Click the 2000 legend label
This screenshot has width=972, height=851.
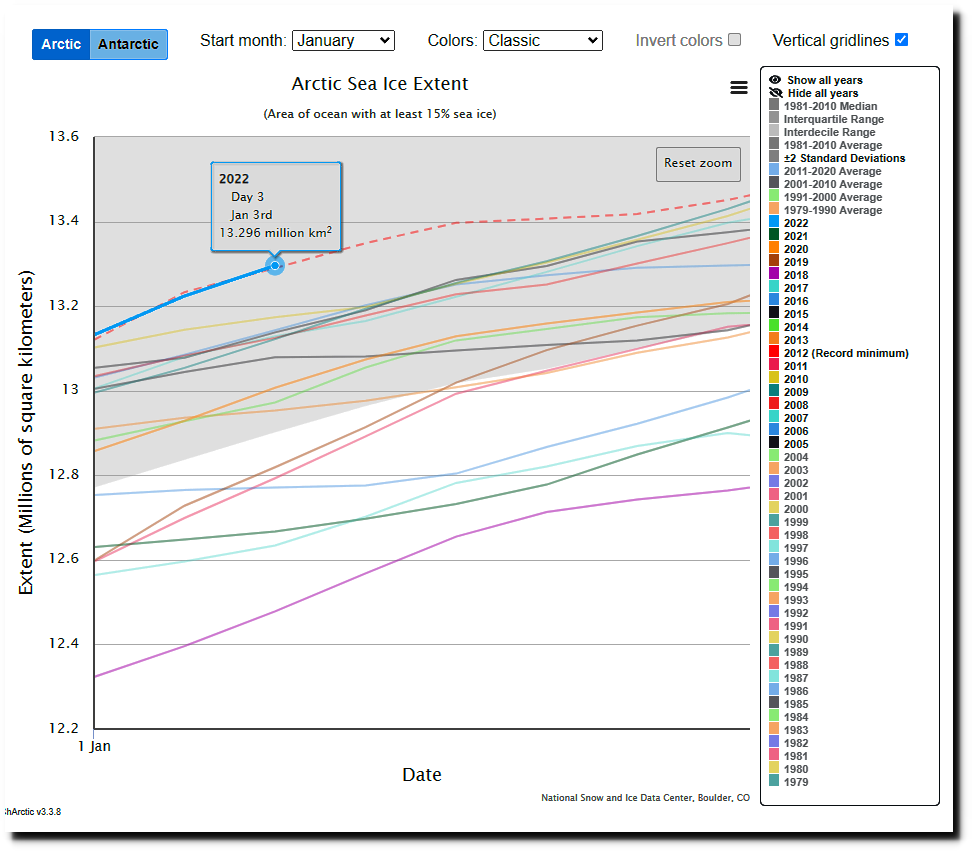point(796,509)
